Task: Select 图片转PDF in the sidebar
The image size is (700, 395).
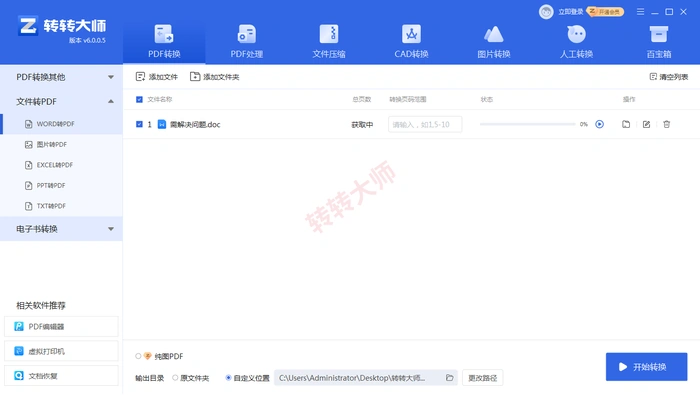Action: (62, 145)
